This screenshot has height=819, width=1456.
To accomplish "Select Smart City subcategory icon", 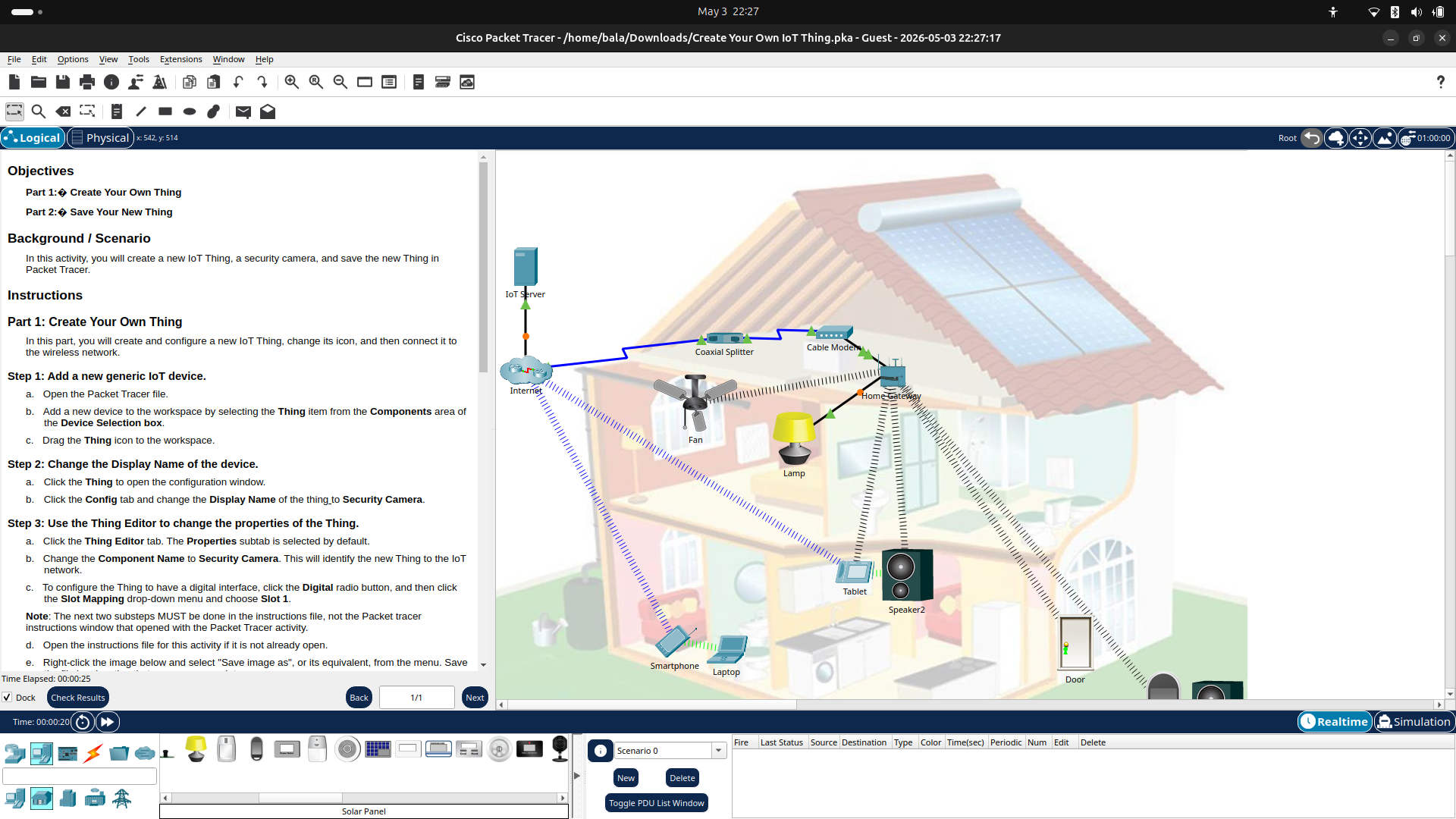I will pyautogui.click(x=67, y=798).
